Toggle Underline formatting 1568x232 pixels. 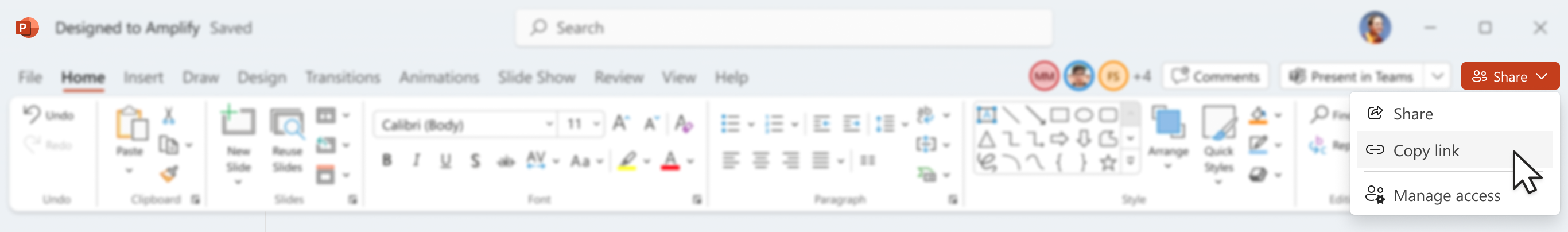(445, 161)
